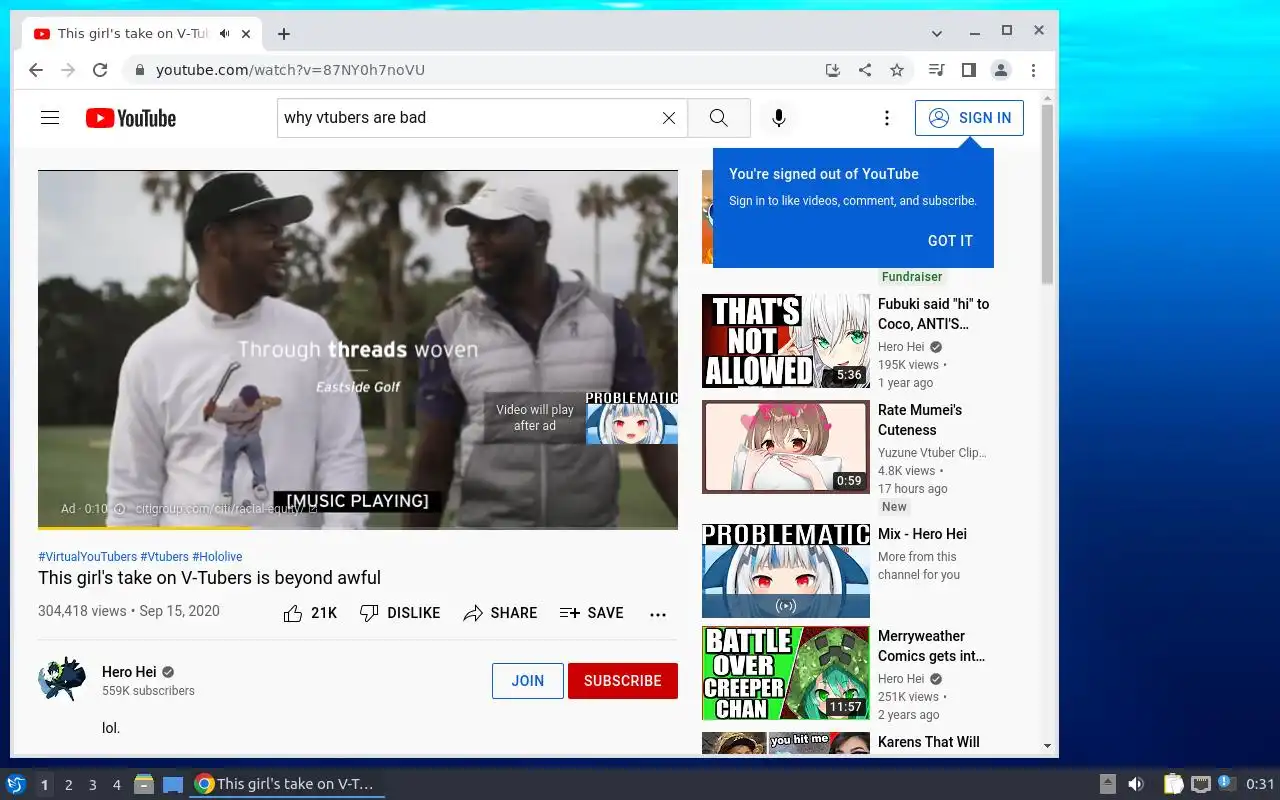
Task: Switch to workspace 2 in the taskbar
Action: 69,785
